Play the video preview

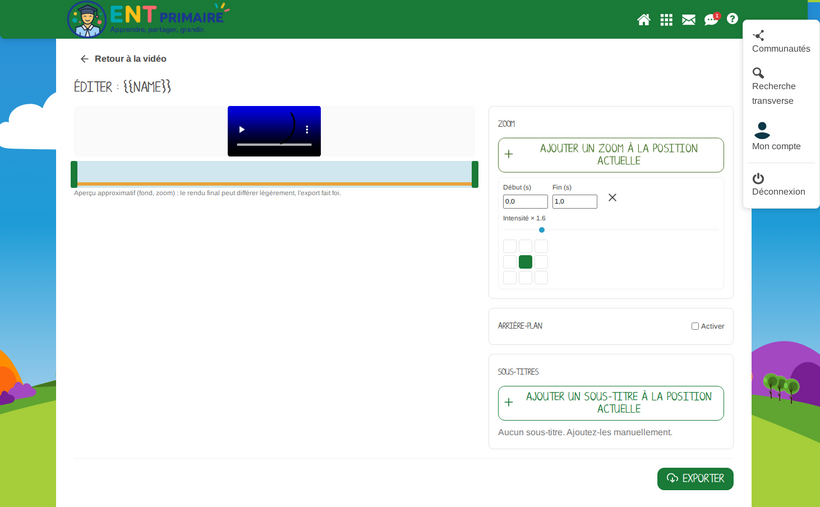(242, 129)
